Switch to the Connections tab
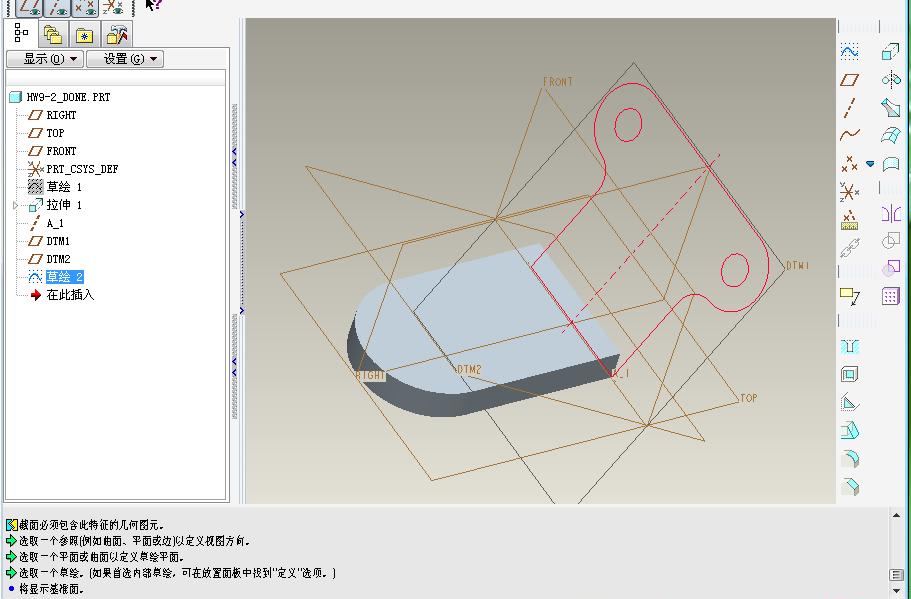 tap(117, 35)
